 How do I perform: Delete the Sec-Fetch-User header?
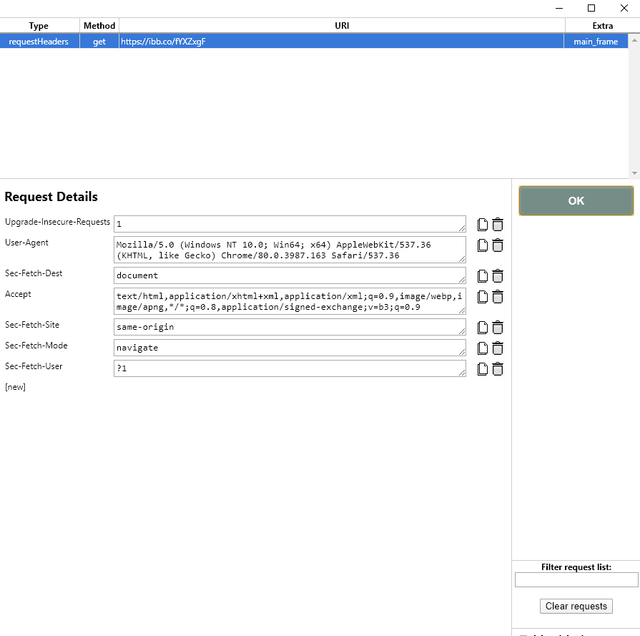pos(497,369)
